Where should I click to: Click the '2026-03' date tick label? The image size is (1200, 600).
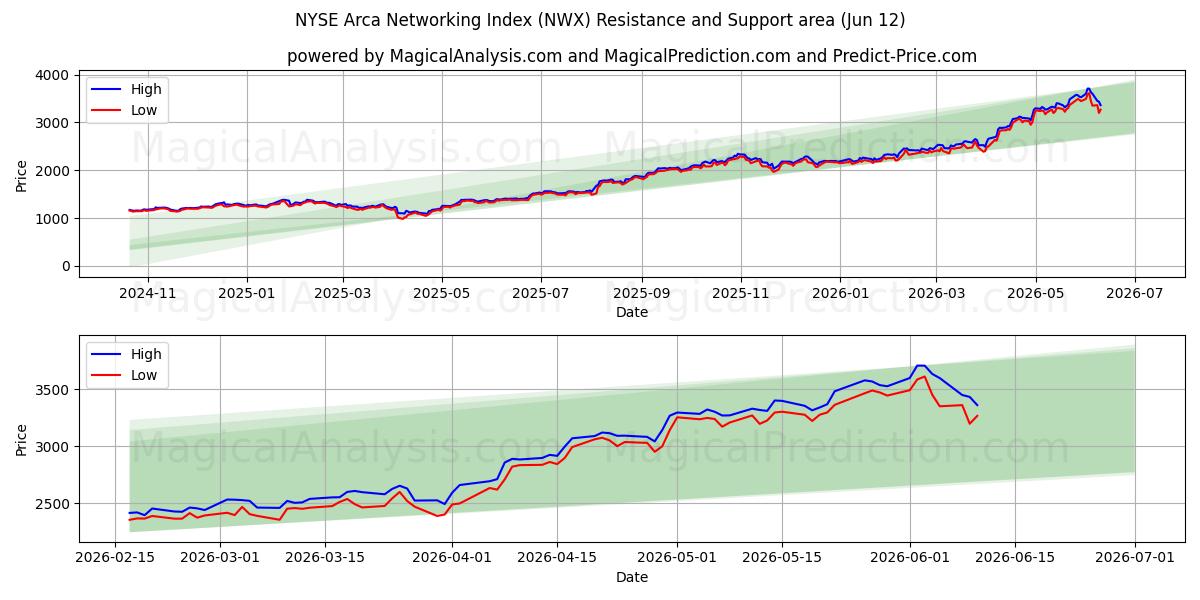click(x=936, y=294)
